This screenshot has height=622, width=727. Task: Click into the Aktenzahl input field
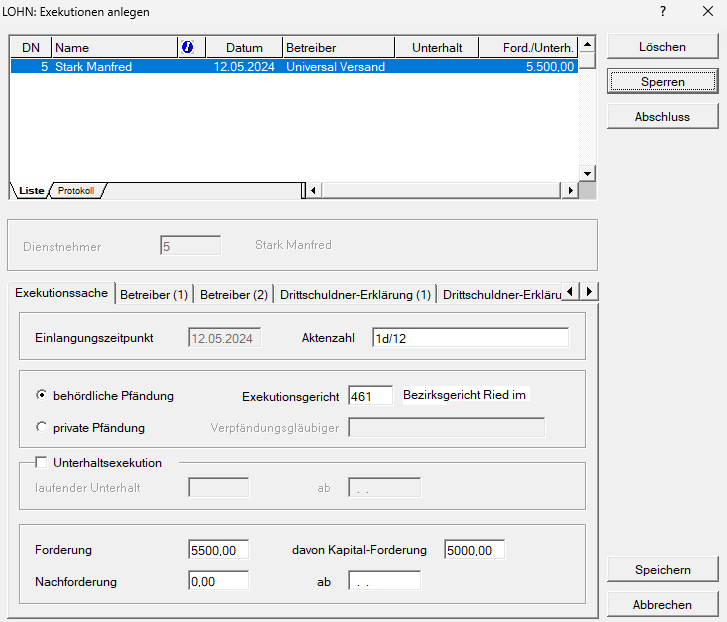point(469,338)
